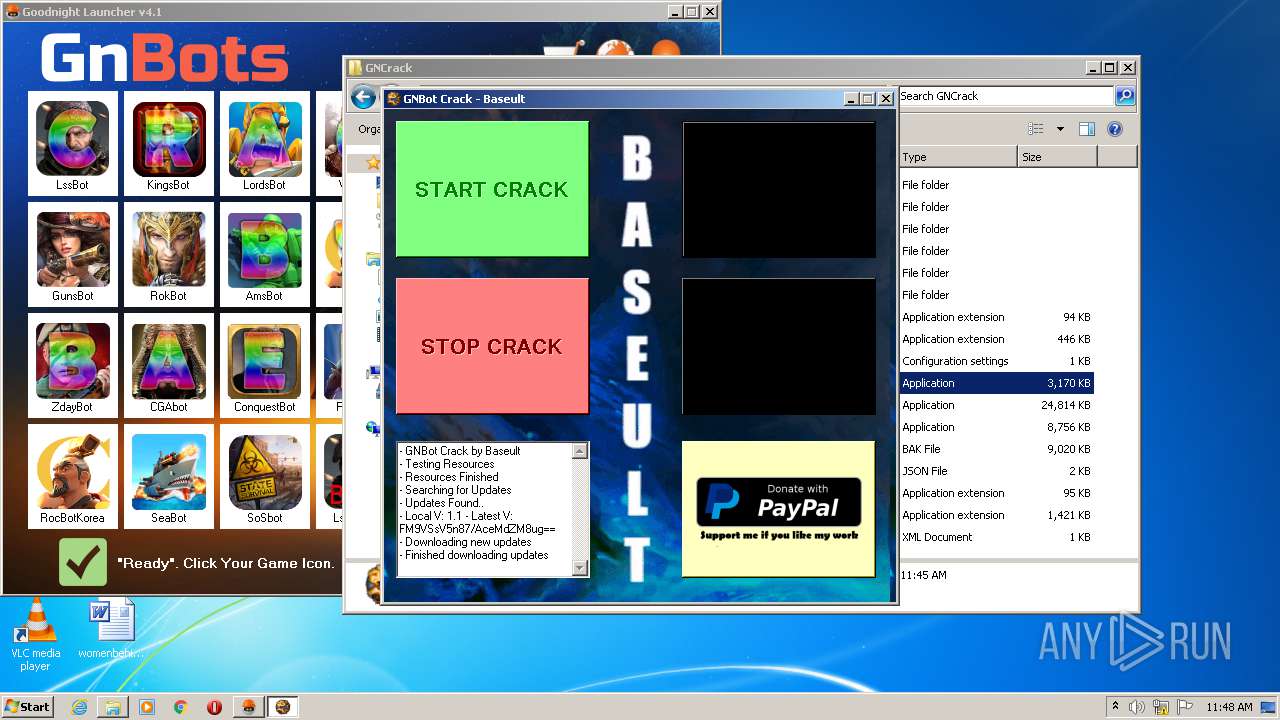
Task: Select the 8,756 KB Application row
Action: click(996, 427)
